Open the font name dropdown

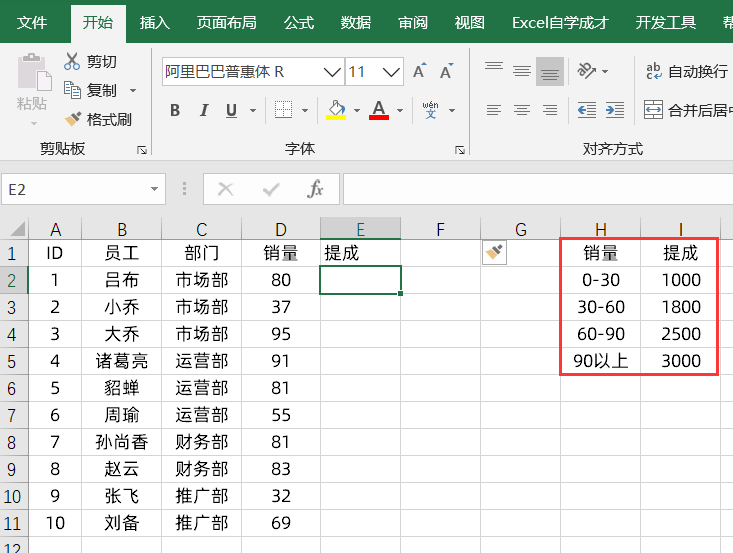click(332, 72)
